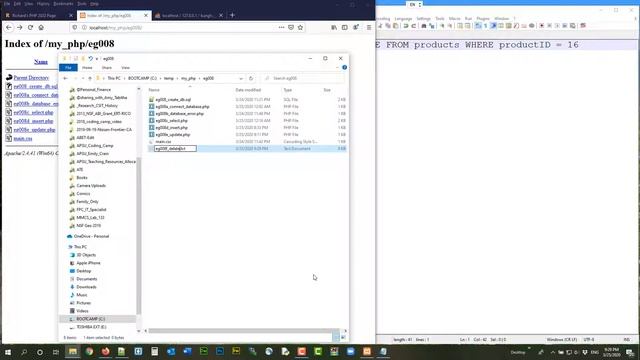The height and width of the screenshot is (360, 640).
Task: Bookmark this page with the star icon
Action: coord(300,27)
